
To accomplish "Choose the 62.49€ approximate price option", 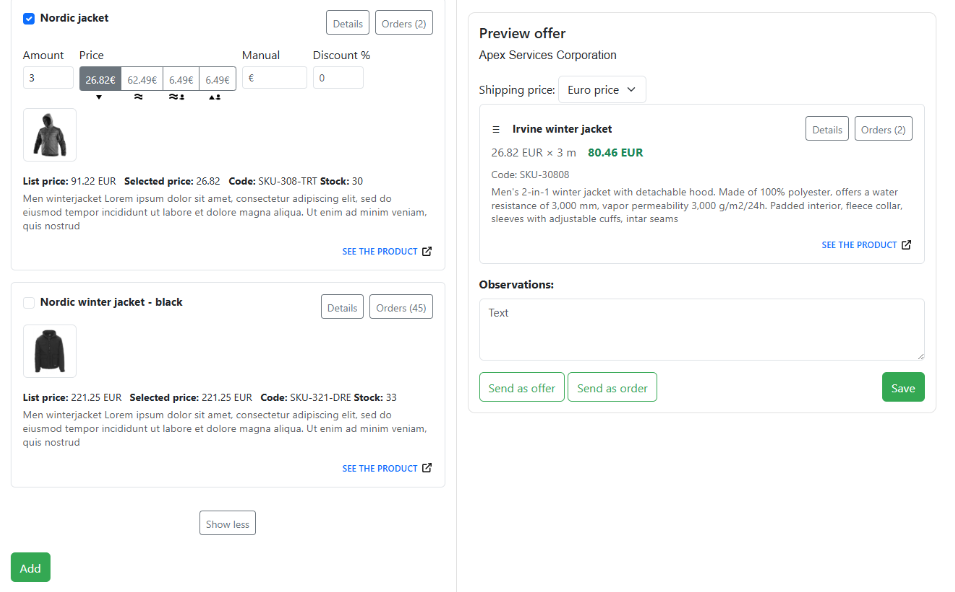I will point(142,76).
